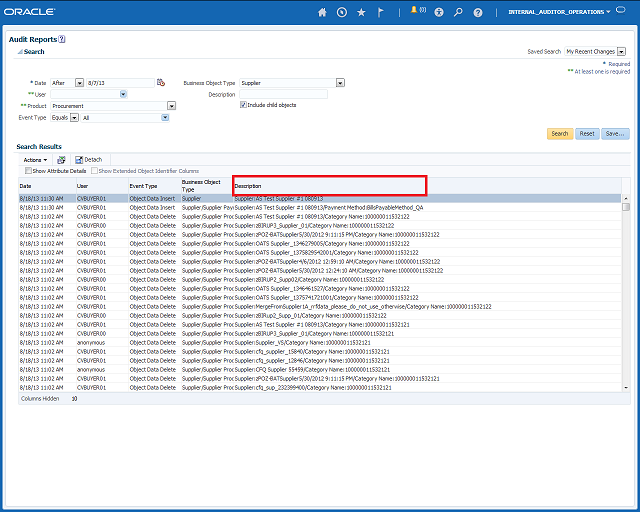Image resolution: width=640 pixels, height=512 pixels.
Task: Select row for MergeFromSupplier1A_rrfdata description
Action: (320, 306)
